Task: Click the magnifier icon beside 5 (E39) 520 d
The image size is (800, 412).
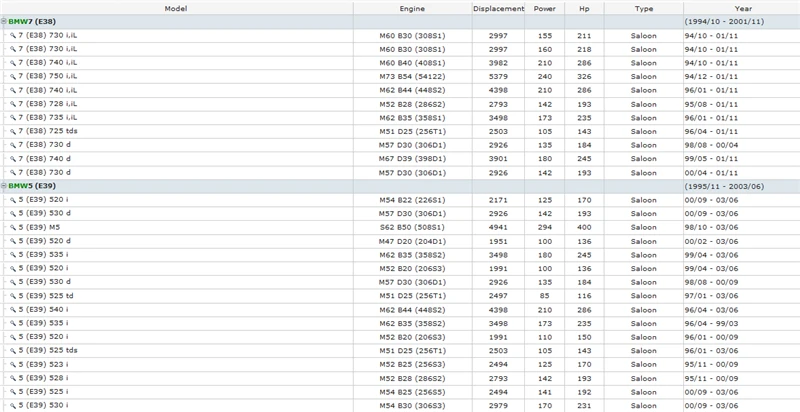Action: pos(13,241)
